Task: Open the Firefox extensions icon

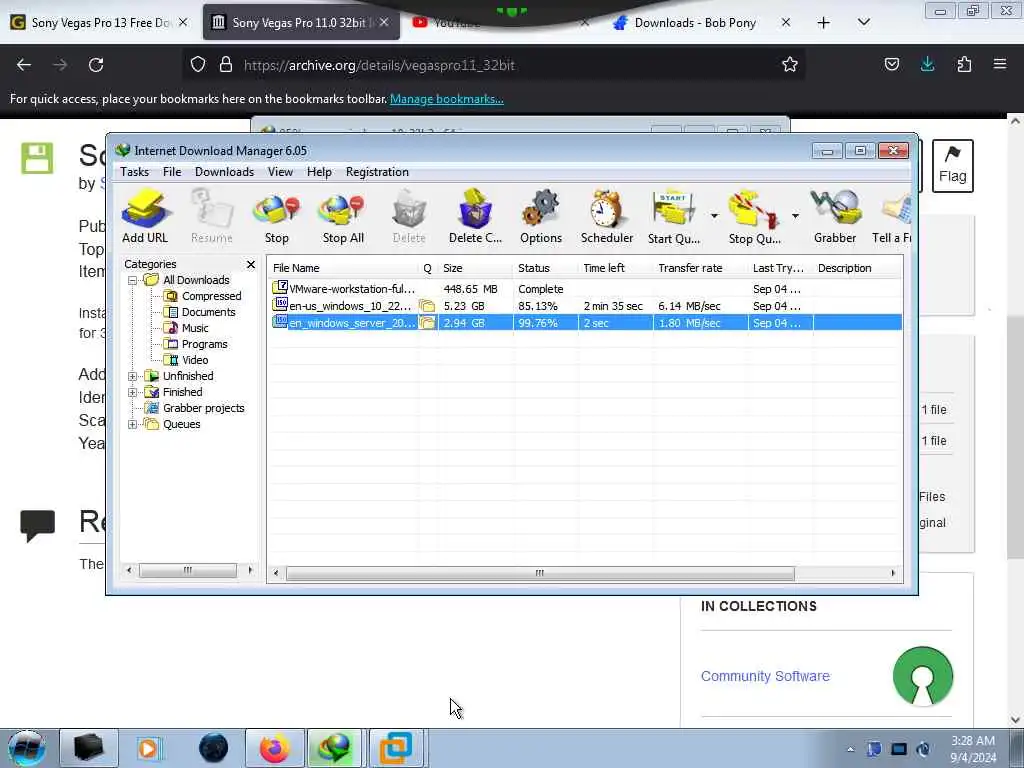Action: pos(964,64)
